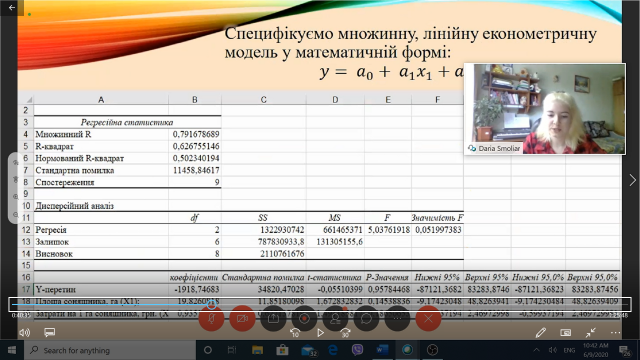Viewport: 640px width, 360px height.
Task: Play the paused video
Action: coord(320,333)
